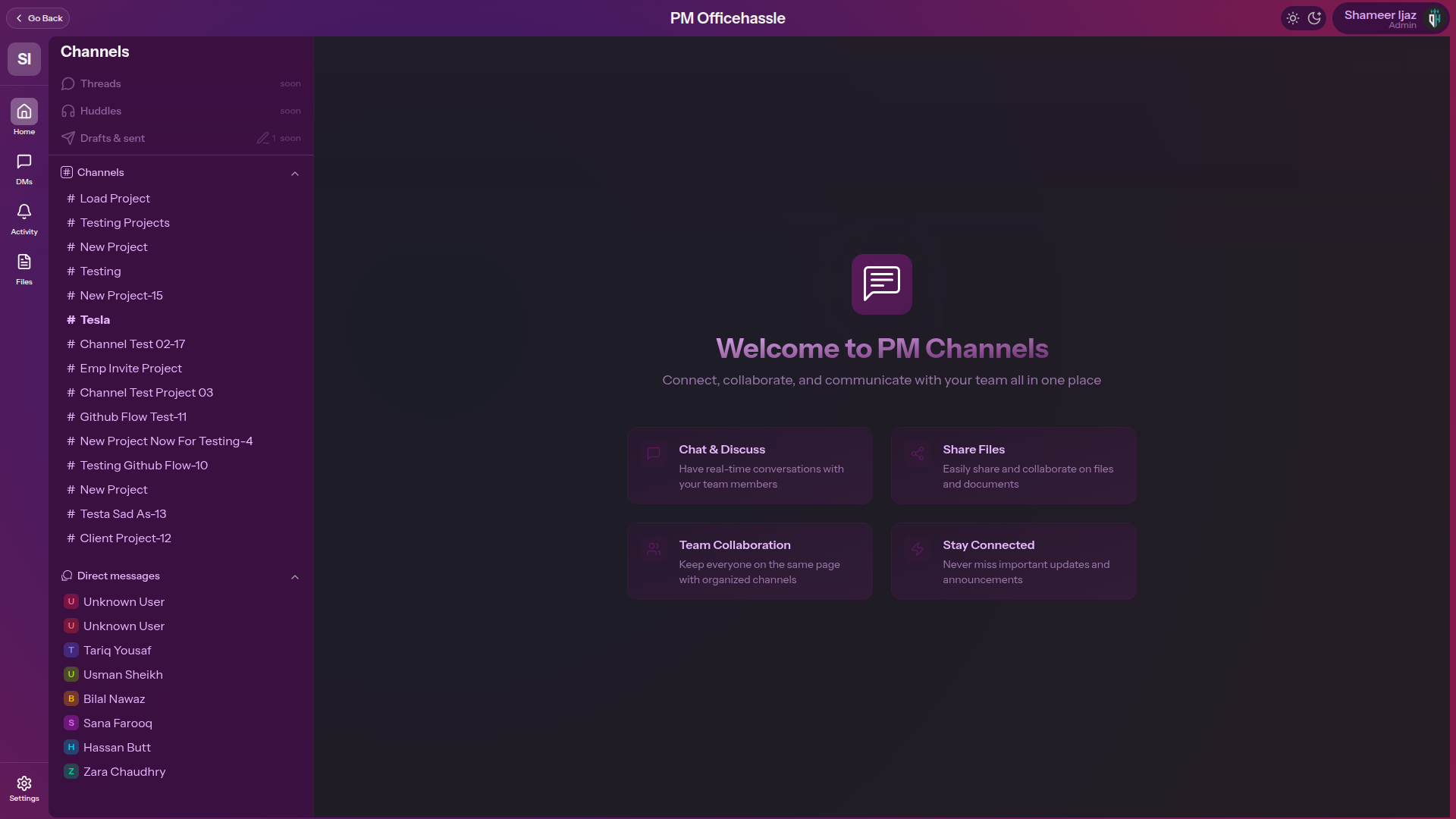Click the large chat message welcome icon
The height and width of the screenshot is (819, 1456).
(x=881, y=284)
